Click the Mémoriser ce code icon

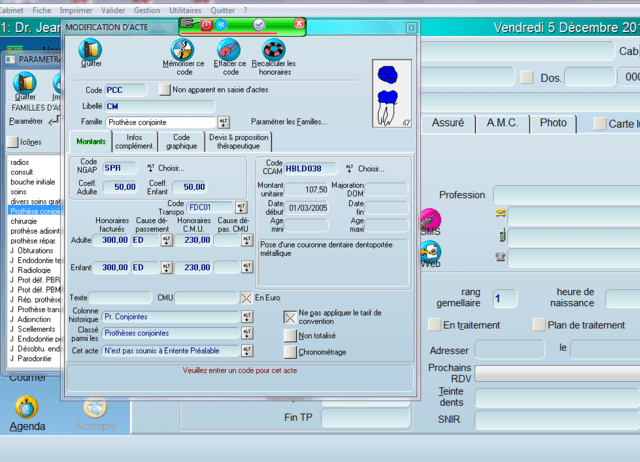(181, 49)
